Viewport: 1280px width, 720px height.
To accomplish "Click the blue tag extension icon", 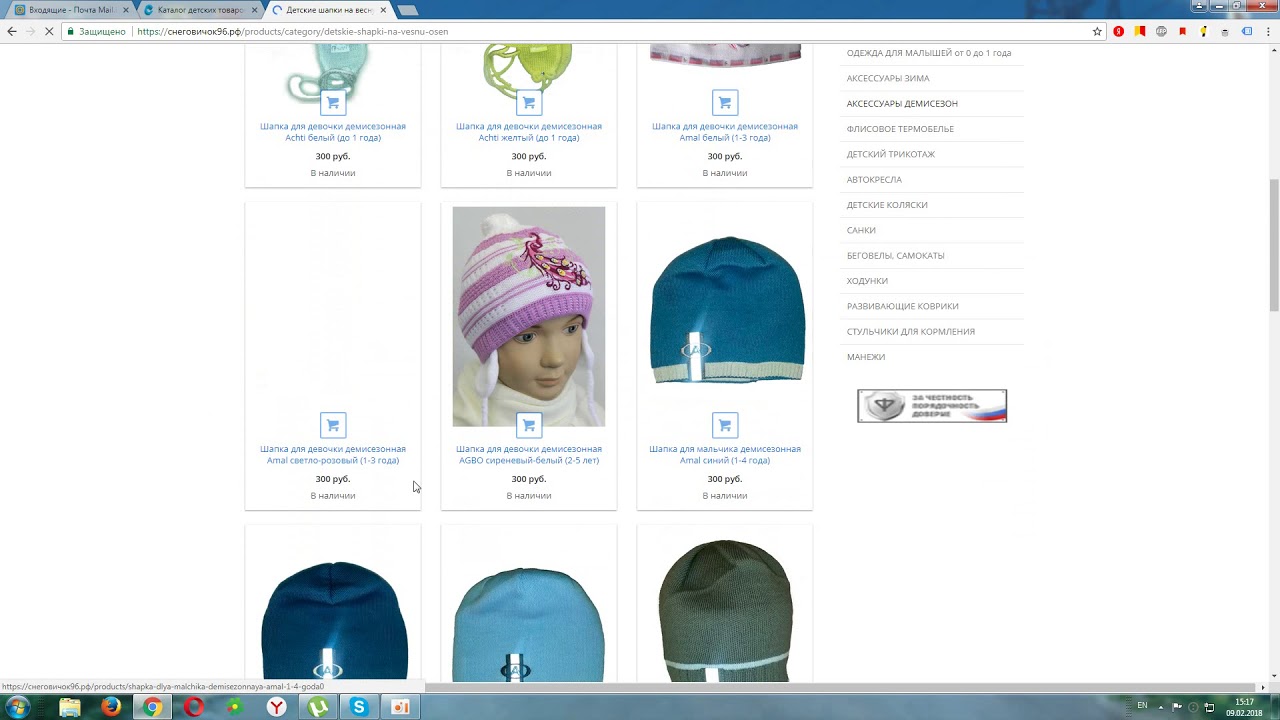I will tap(1246, 31).
